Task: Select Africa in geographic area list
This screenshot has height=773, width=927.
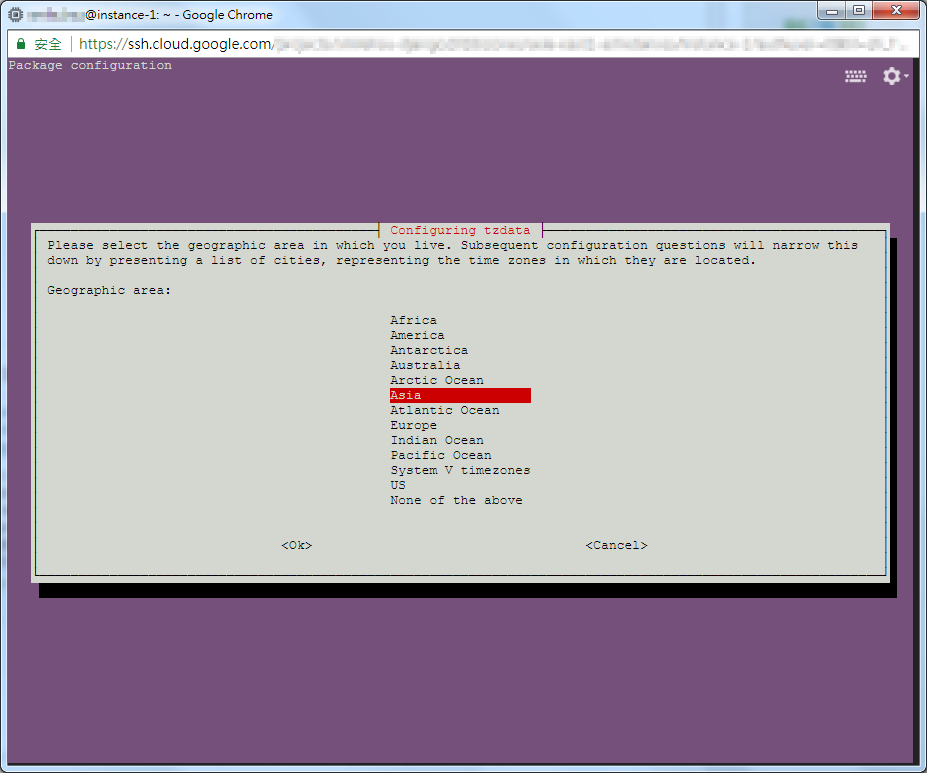Action: click(413, 320)
